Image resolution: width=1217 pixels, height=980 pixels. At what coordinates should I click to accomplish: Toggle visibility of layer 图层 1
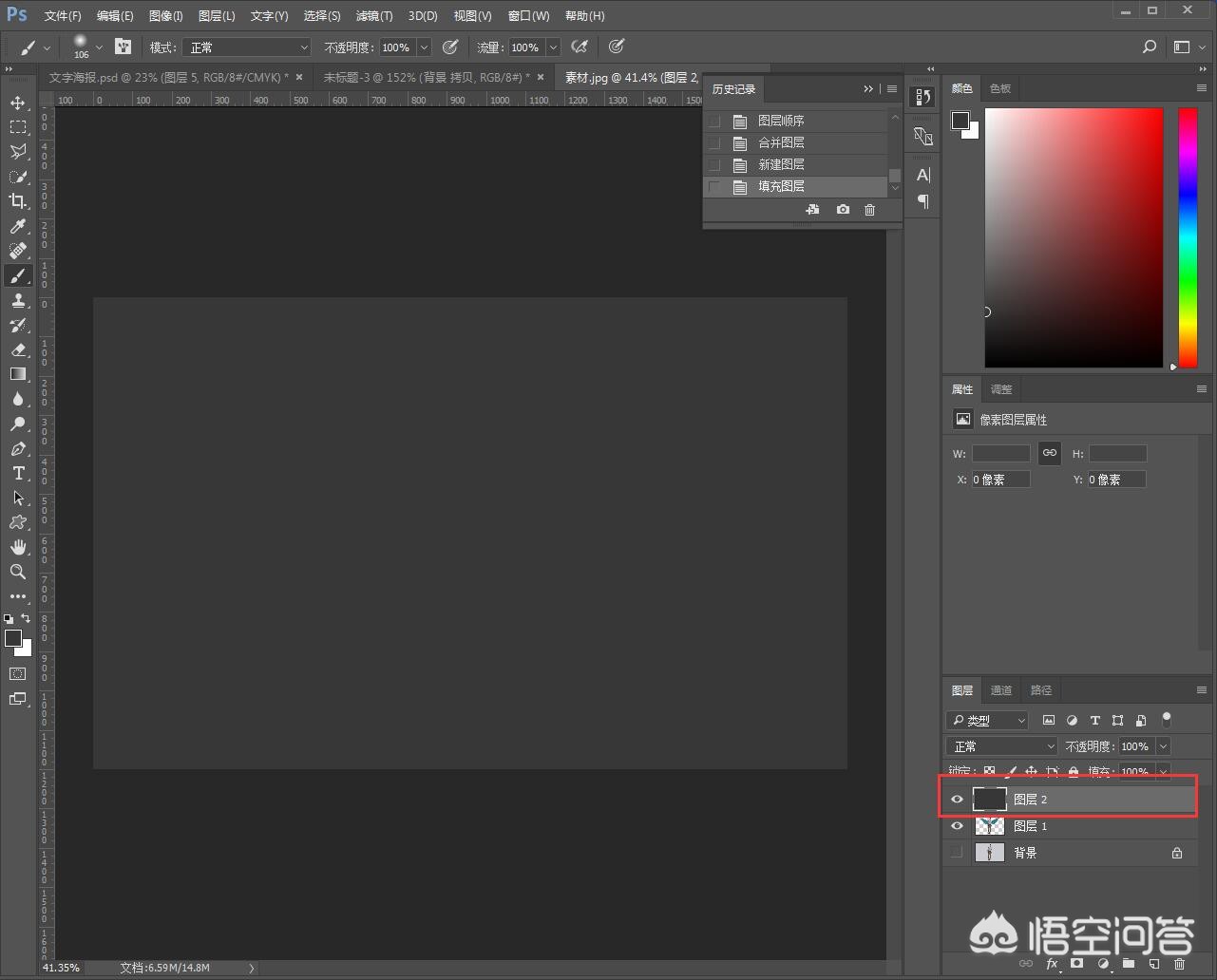coord(957,826)
